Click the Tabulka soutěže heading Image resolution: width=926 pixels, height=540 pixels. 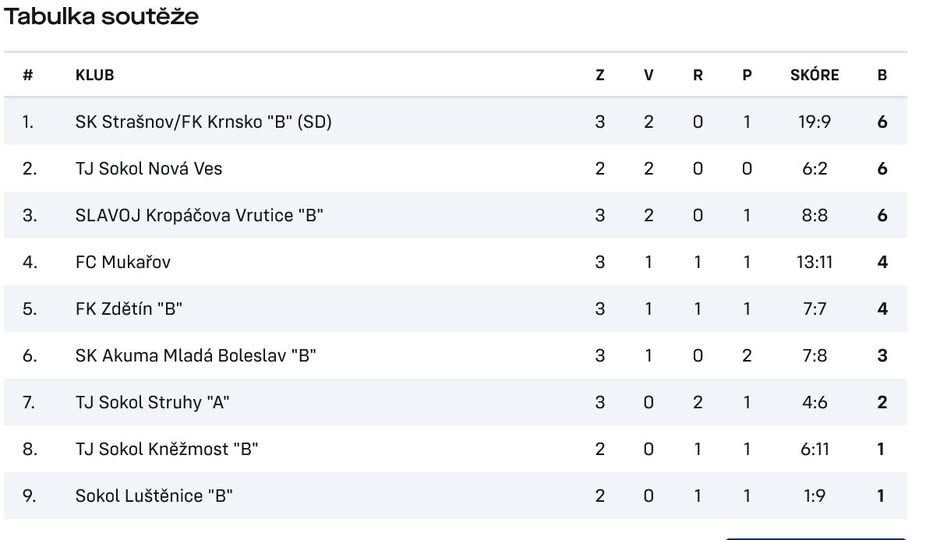click(101, 16)
